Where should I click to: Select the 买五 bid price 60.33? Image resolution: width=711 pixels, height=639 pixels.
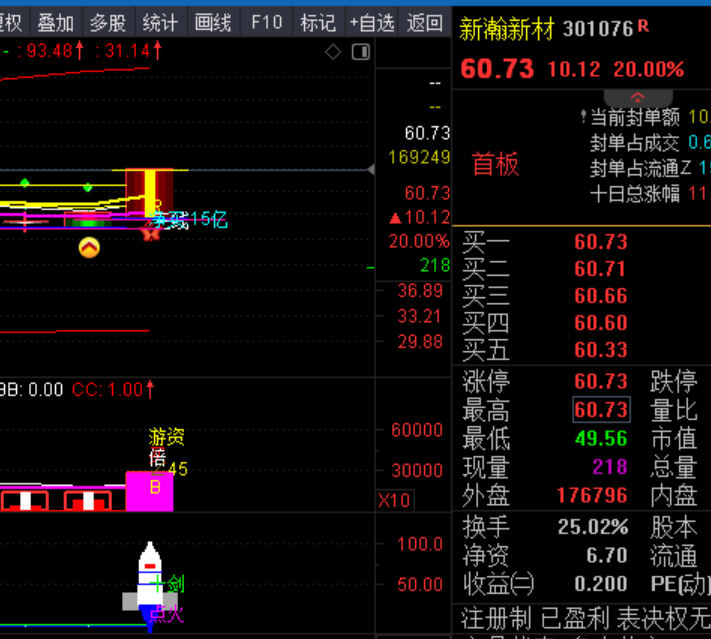tap(601, 350)
